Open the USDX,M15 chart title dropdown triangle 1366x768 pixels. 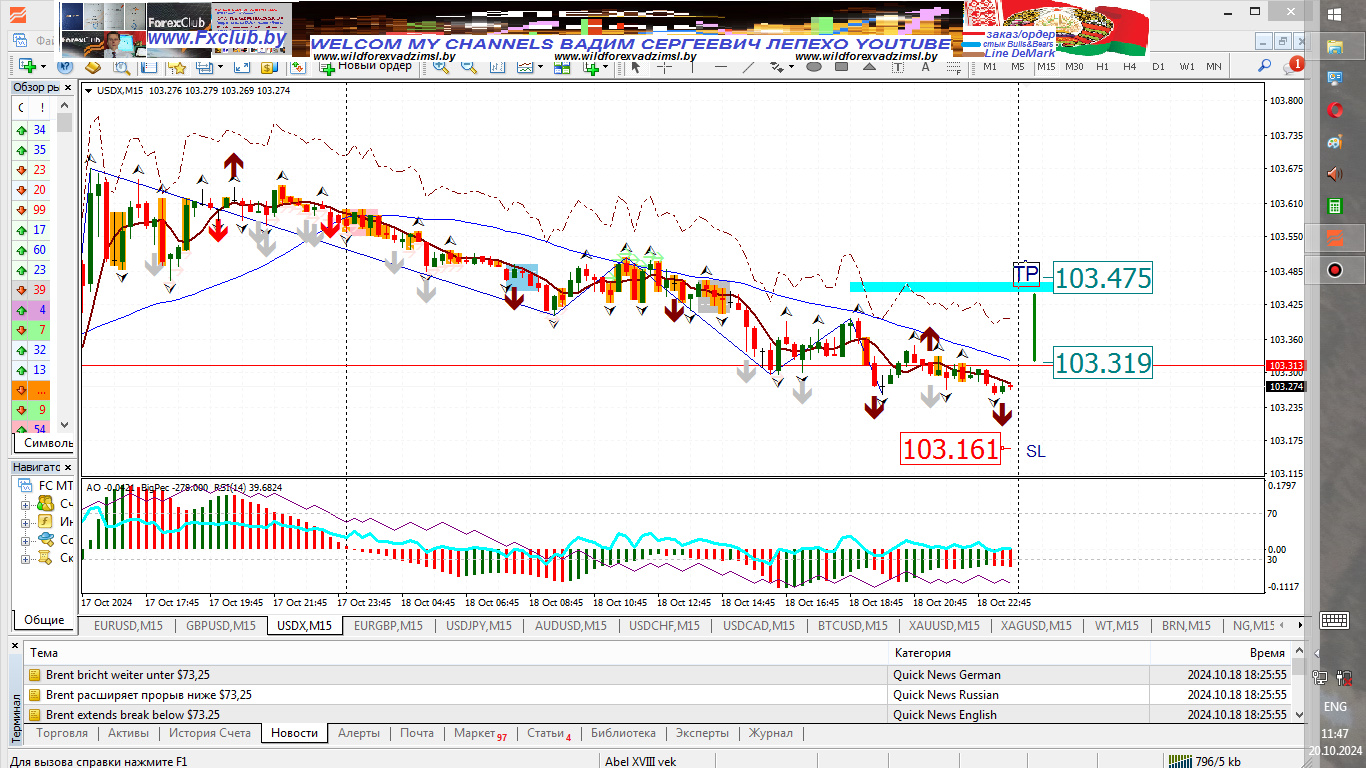(89, 91)
